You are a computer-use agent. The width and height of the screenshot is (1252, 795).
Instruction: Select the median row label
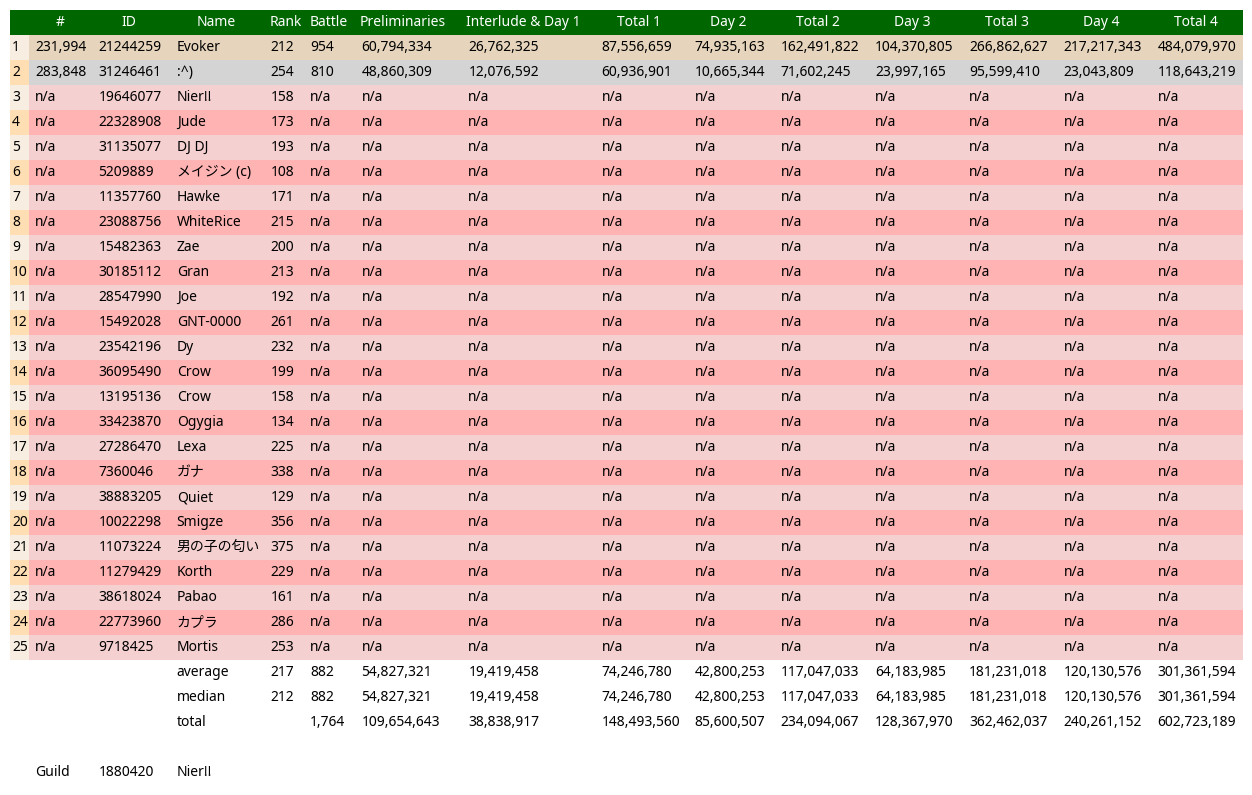pos(200,696)
